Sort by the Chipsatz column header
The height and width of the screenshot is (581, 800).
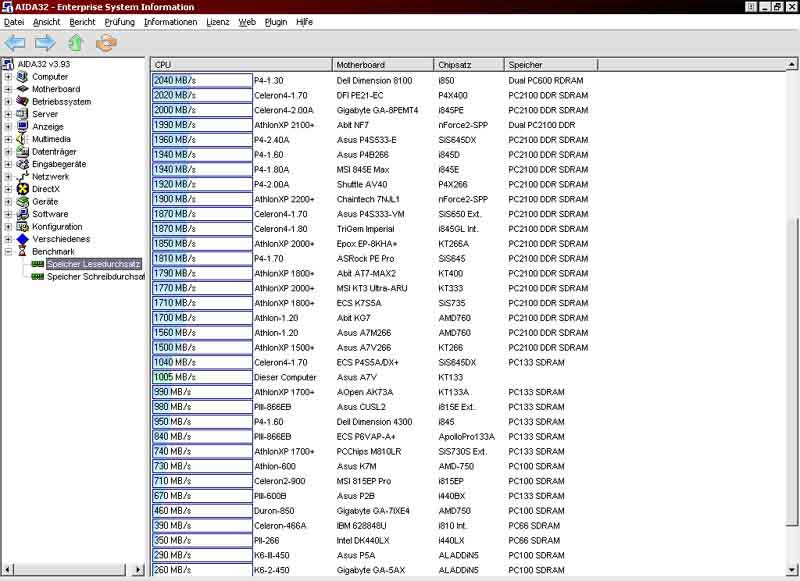[x=469, y=65]
